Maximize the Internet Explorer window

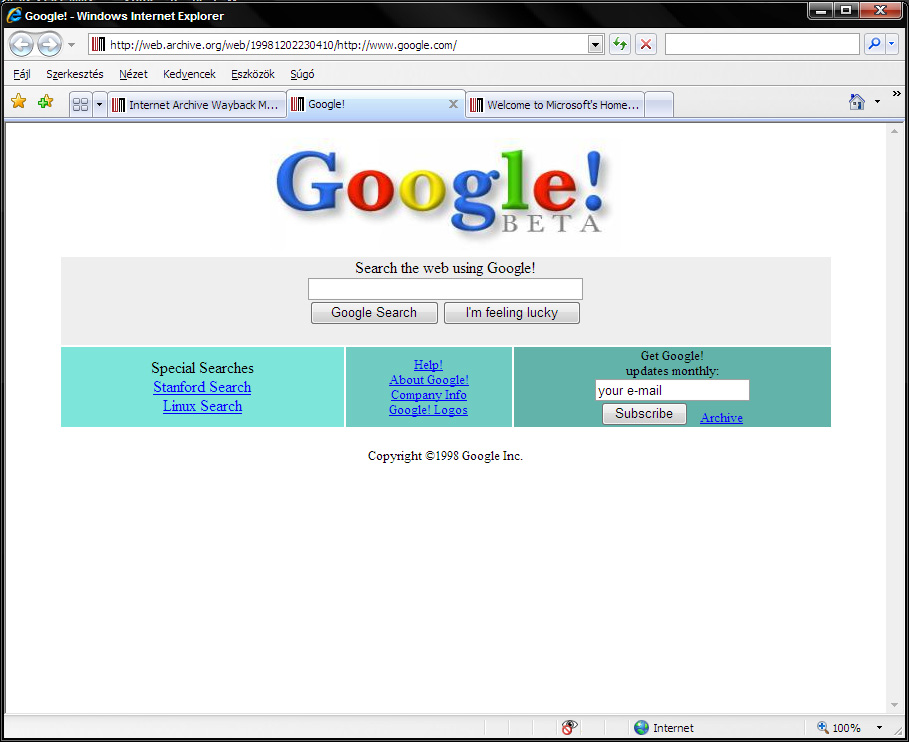pos(846,10)
